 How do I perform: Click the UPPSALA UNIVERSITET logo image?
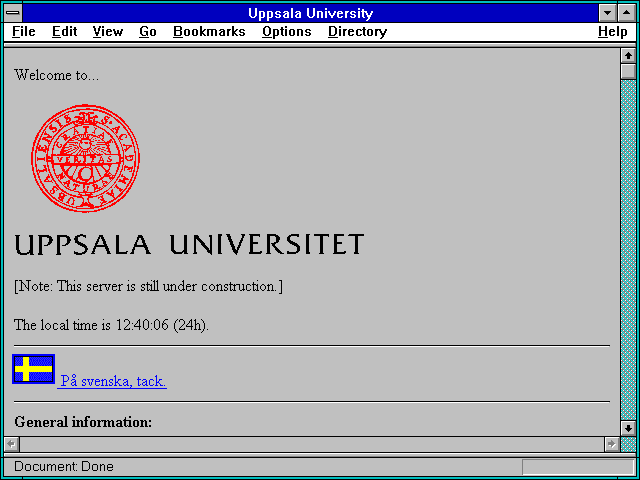189,244
